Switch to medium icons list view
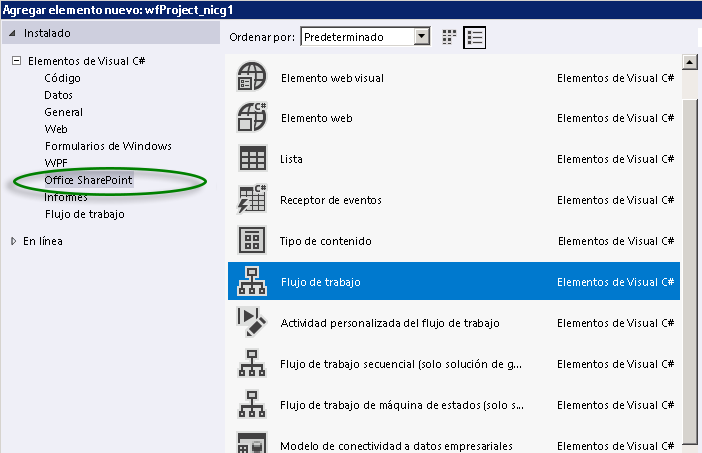Viewport: 702px width, 453px height. [x=475, y=37]
